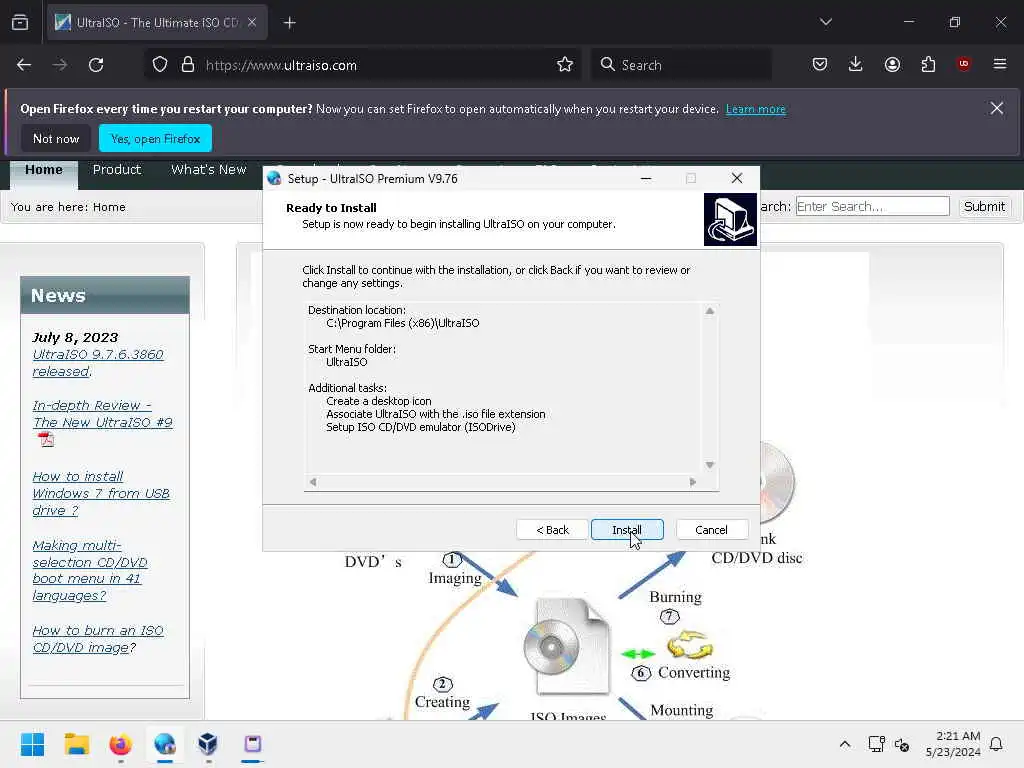Click Create a desktop icon text

click(x=379, y=401)
